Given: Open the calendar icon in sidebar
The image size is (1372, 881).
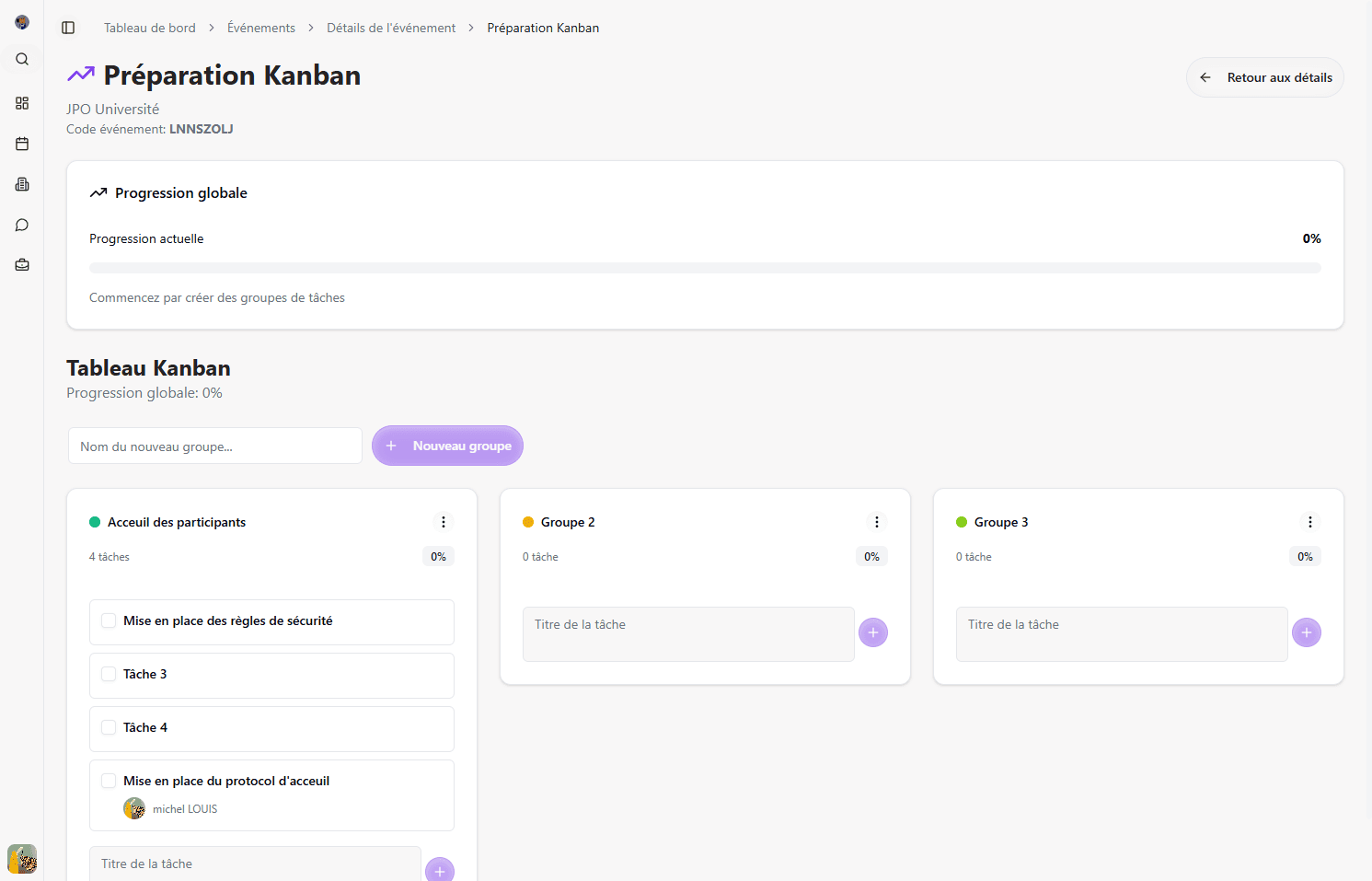Looking at the screenshot, I should [22, 144].
